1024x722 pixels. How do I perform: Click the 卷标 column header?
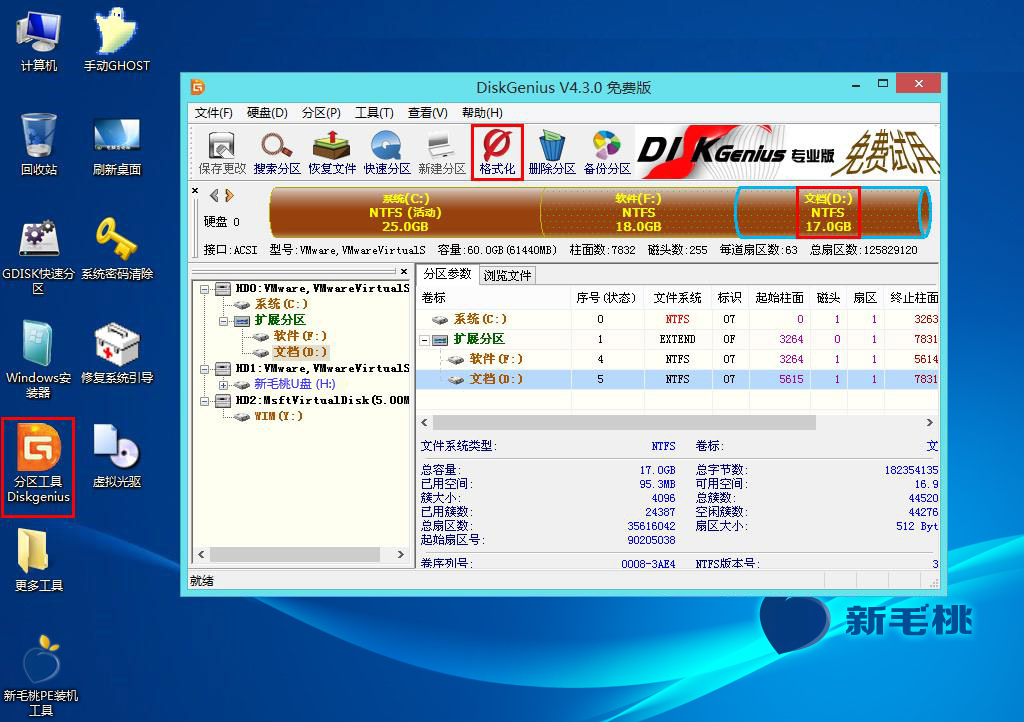coord(494,298)
